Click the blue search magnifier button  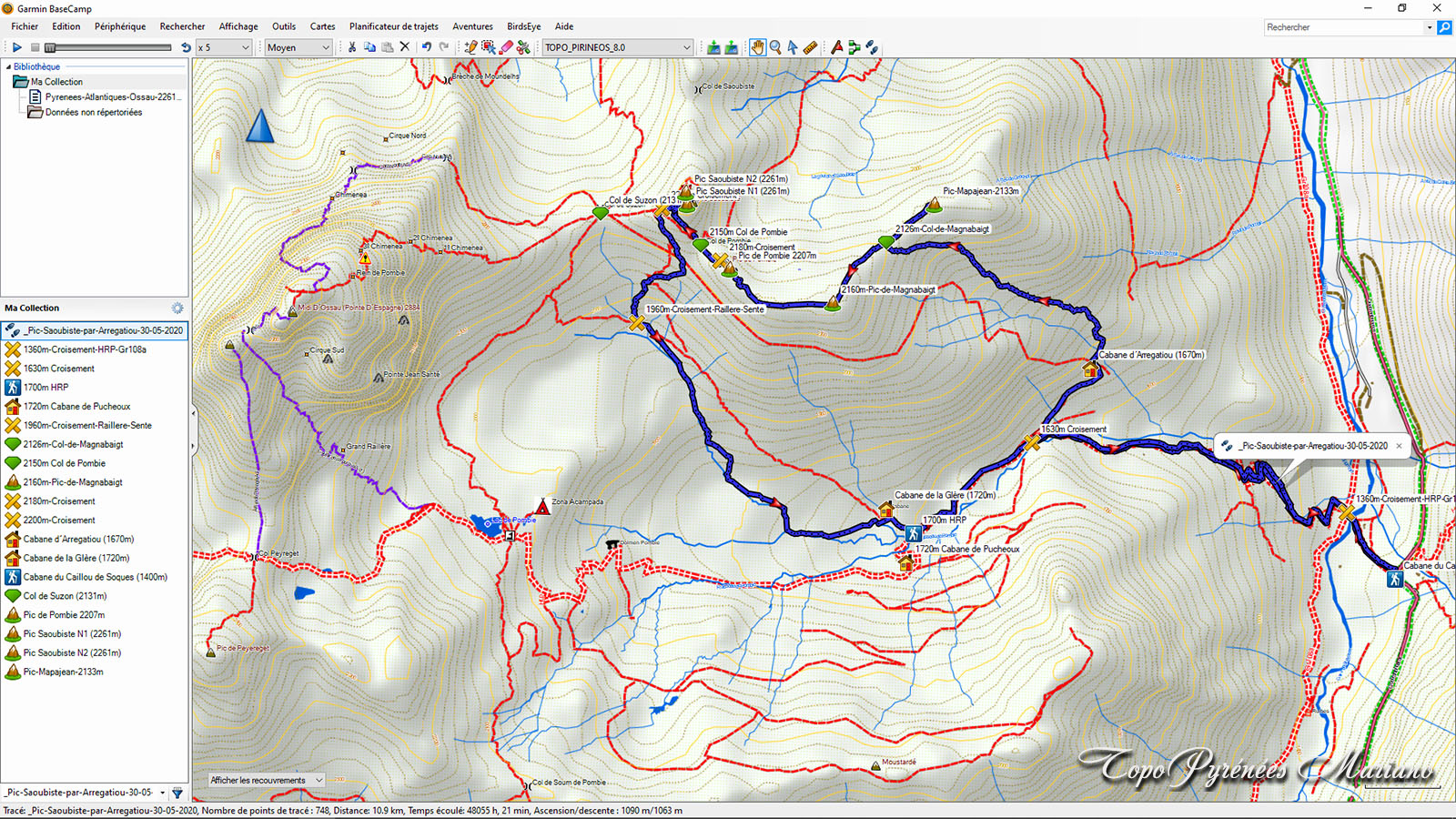[x=1444, y=27]
